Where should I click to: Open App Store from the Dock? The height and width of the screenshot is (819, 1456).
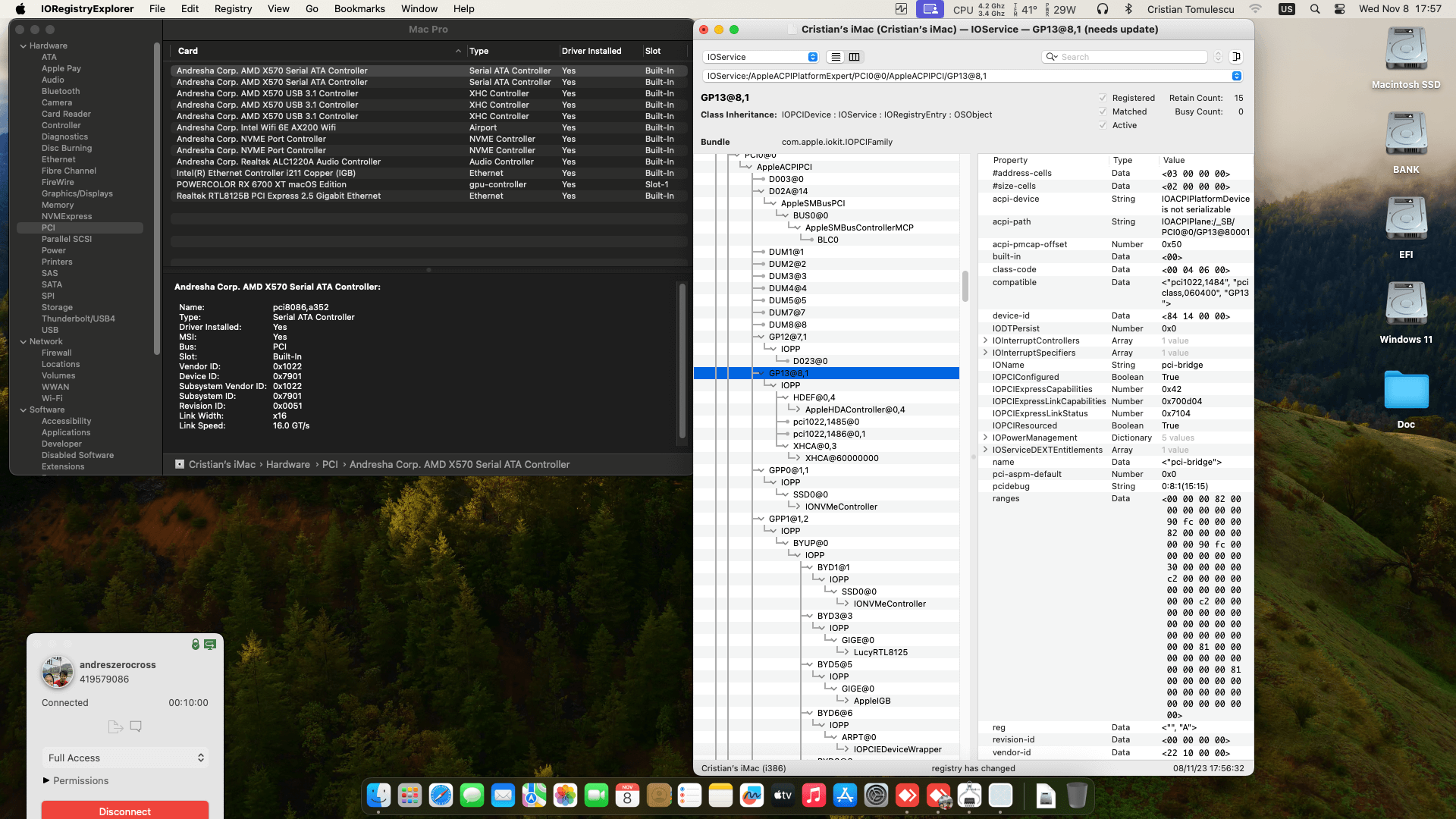(845, 795)
